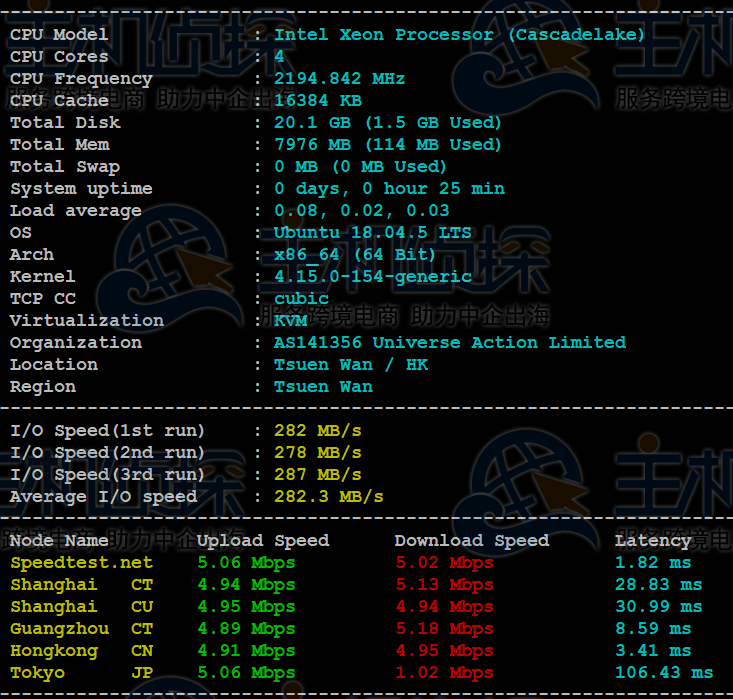Click the Kernel version 4.15.0-154-generic
The image size is (733, 699).
coord(372,277)
